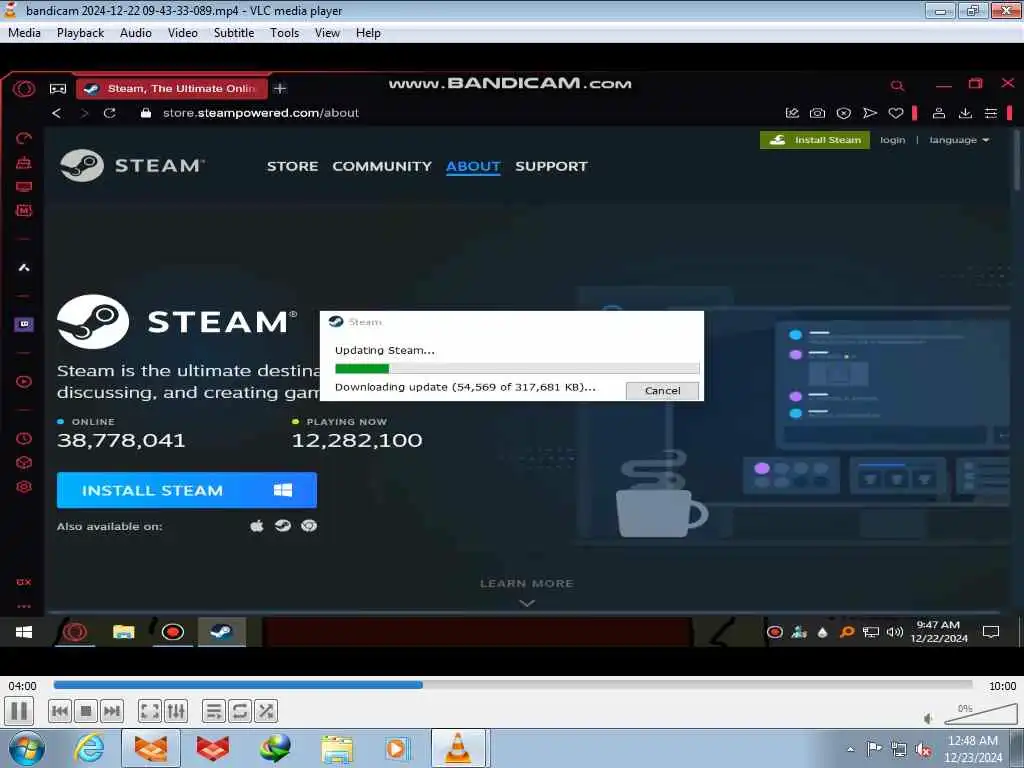Viewport: 1024px width, 768px height.
Task: Open Internet Explorer from the taskbar
Action: [x=89, y=748]
